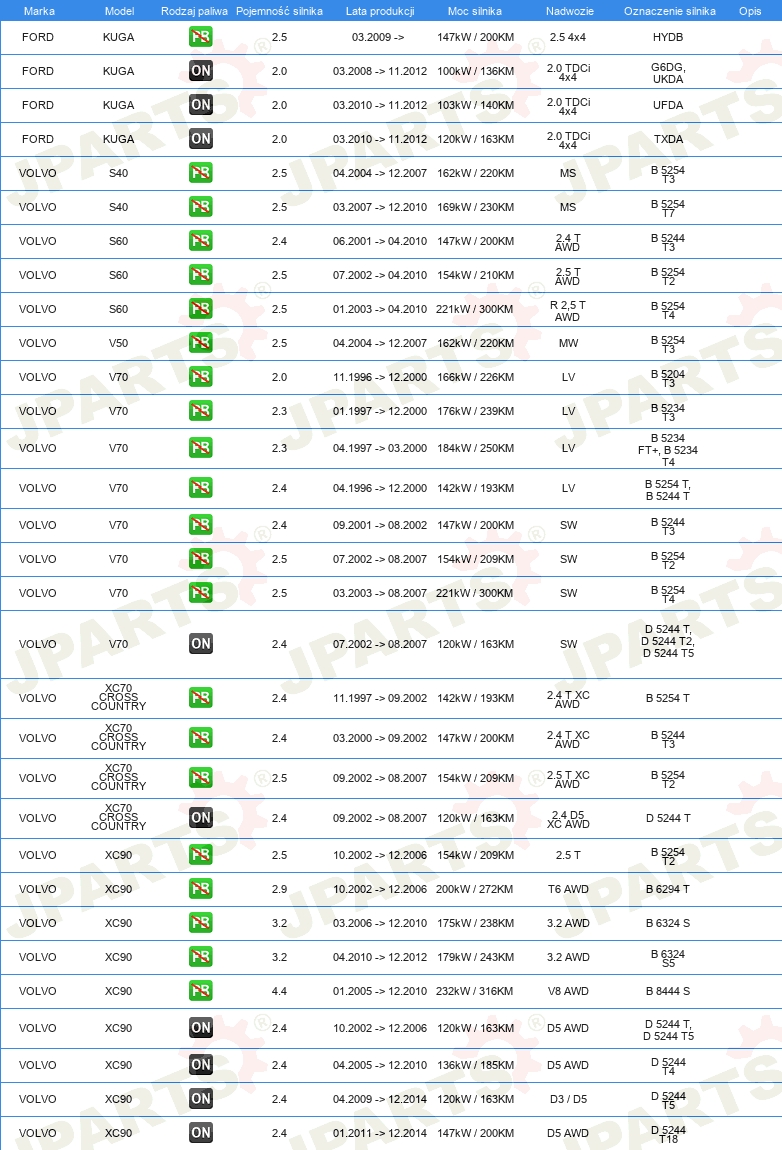Click the Pojemność silnika column header
782x1150 pixels.
point(279,11)
